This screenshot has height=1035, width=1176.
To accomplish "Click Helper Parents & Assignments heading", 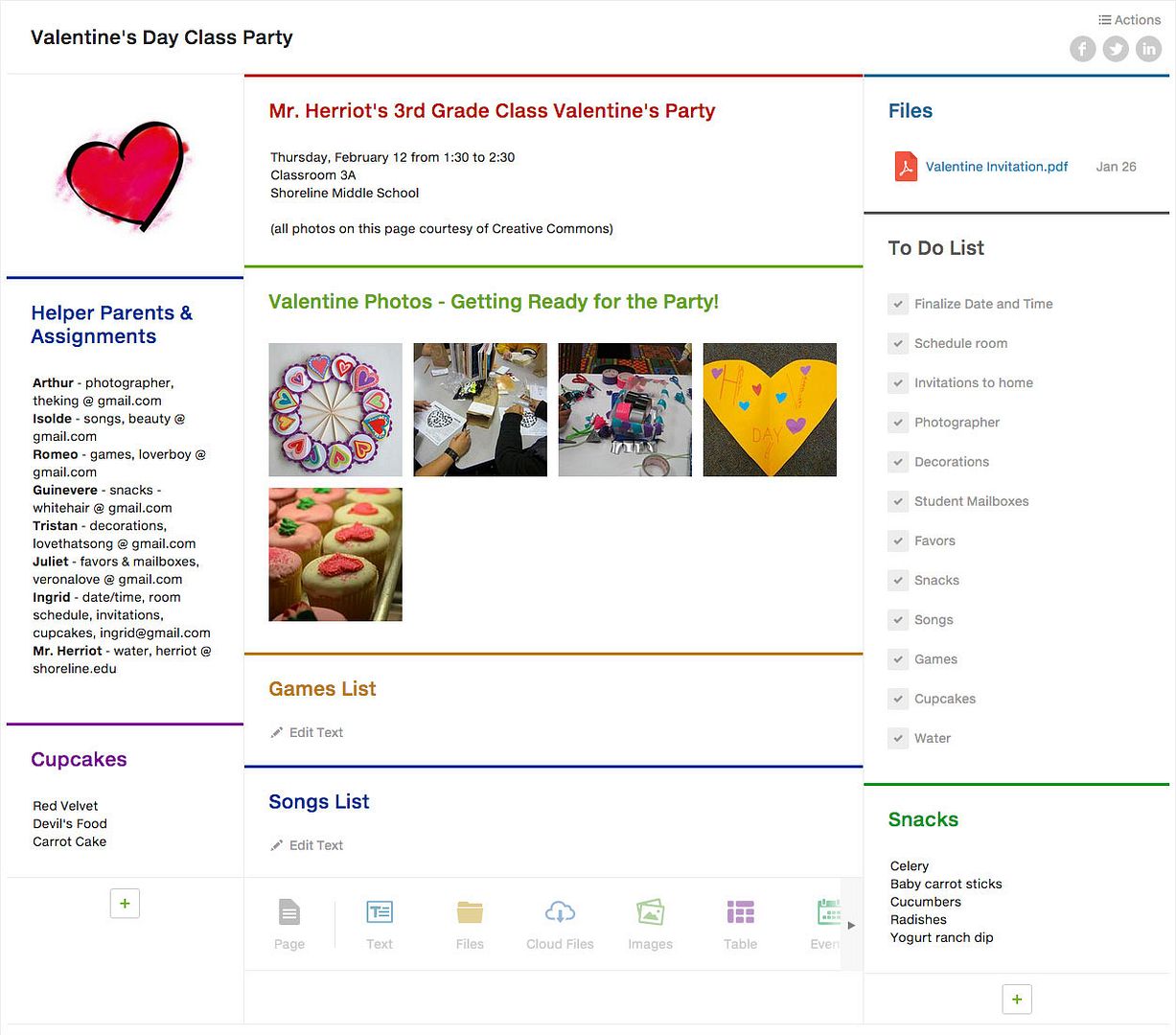I will pos(111,325).
